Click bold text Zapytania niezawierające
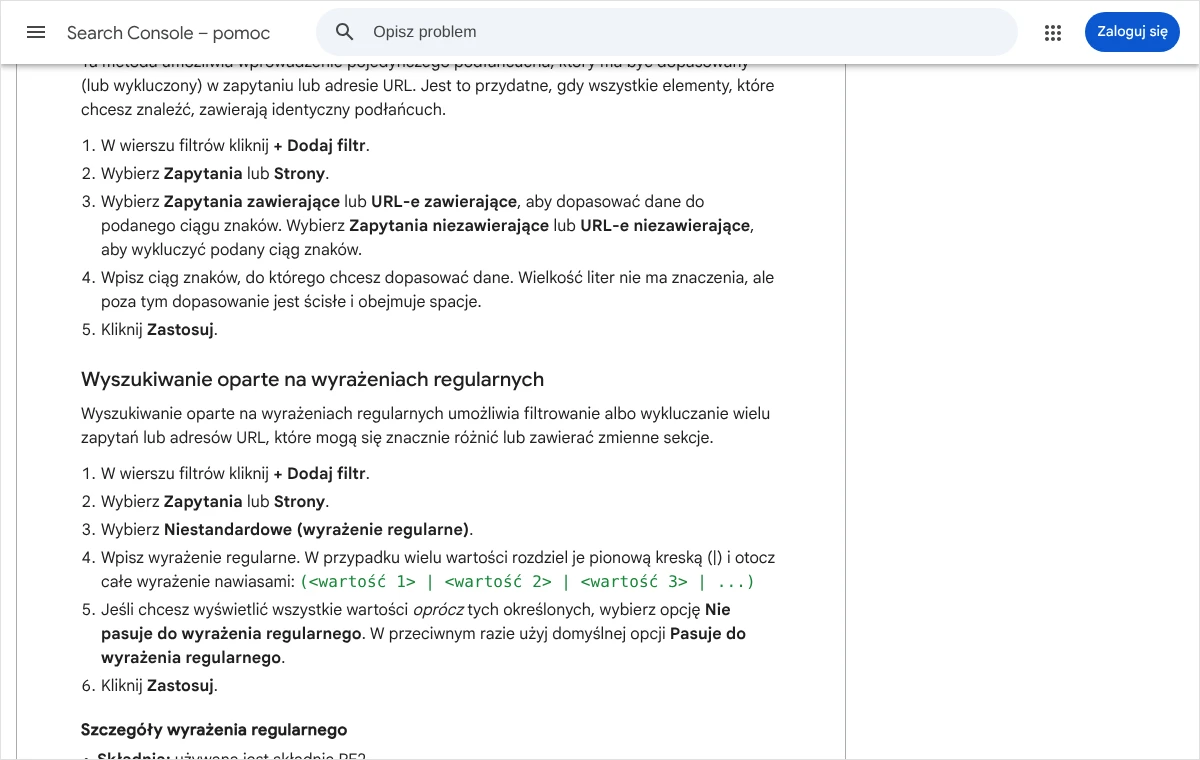 click(449, 225)
